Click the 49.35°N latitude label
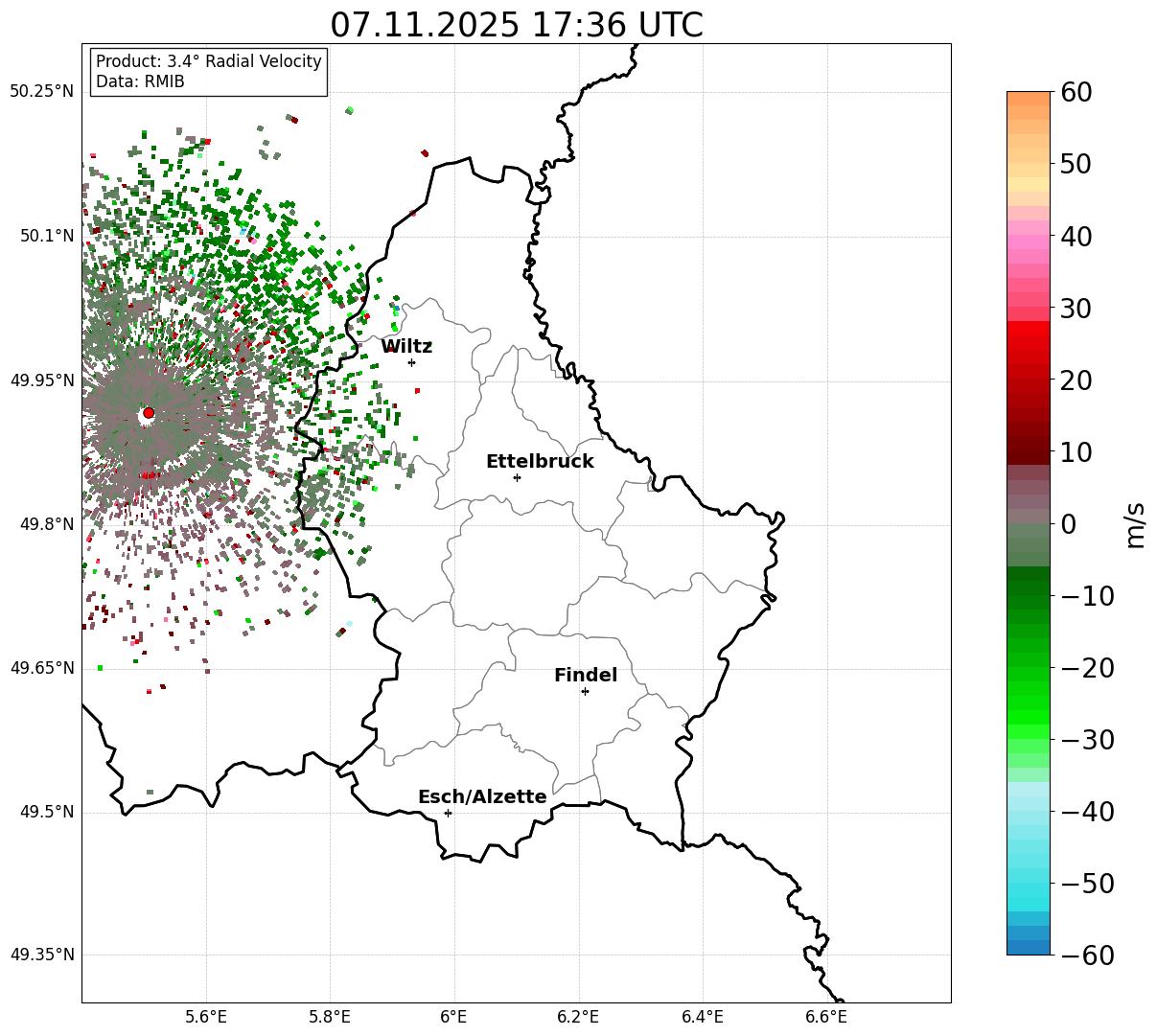1157x1036 pixels. pos(41,955)
